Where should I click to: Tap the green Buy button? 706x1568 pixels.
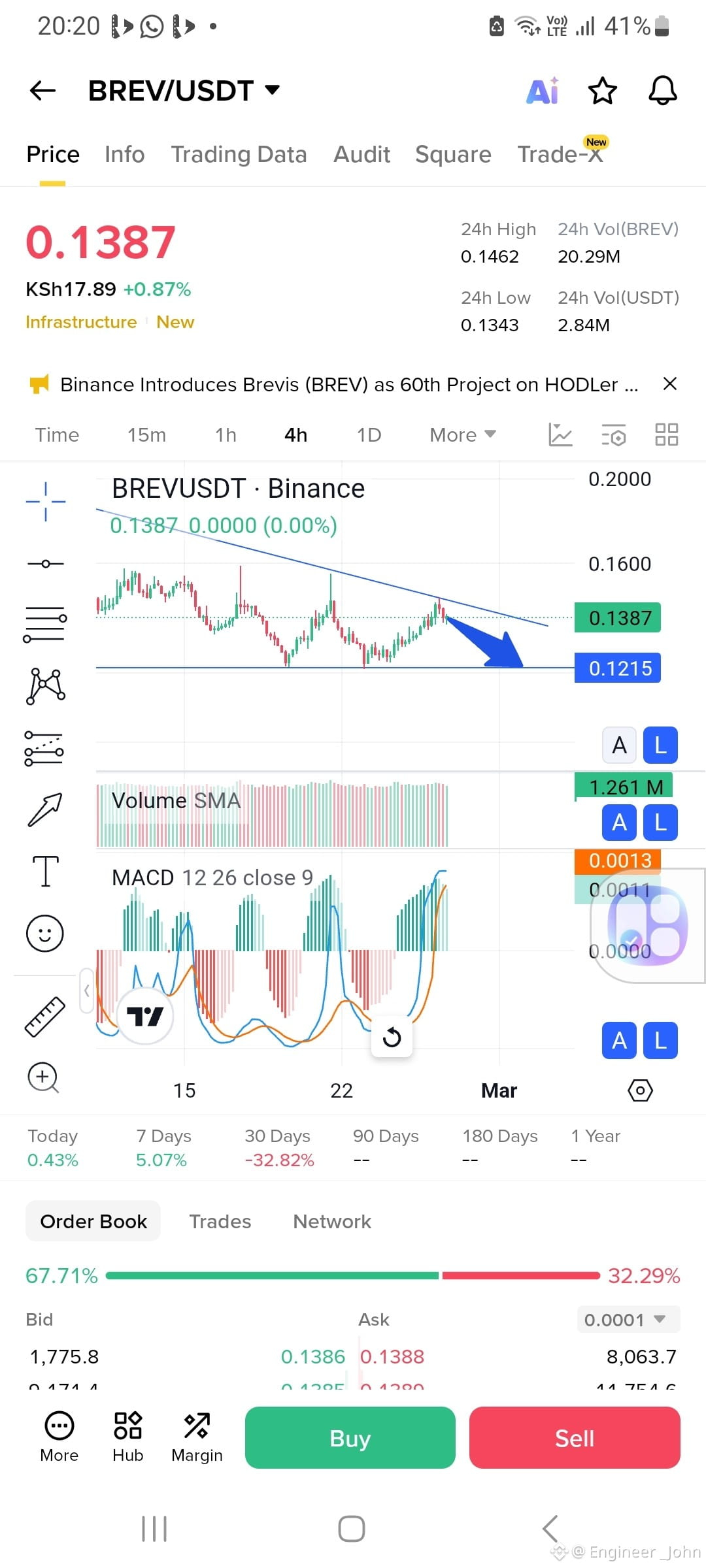pyautogui.click(x=350, y=1437)
